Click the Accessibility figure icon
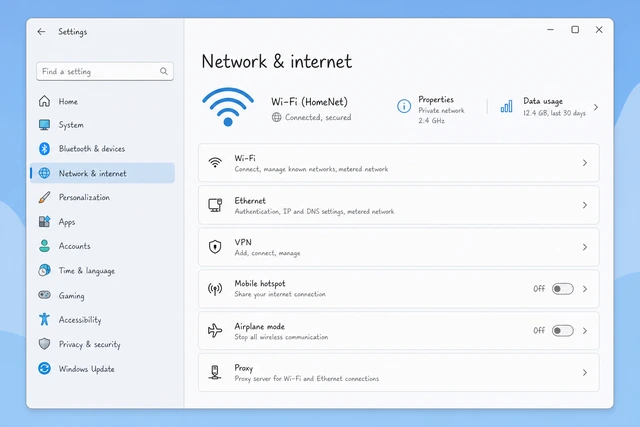This screenshot has height=427, width=640. click(x=44, y=319)
